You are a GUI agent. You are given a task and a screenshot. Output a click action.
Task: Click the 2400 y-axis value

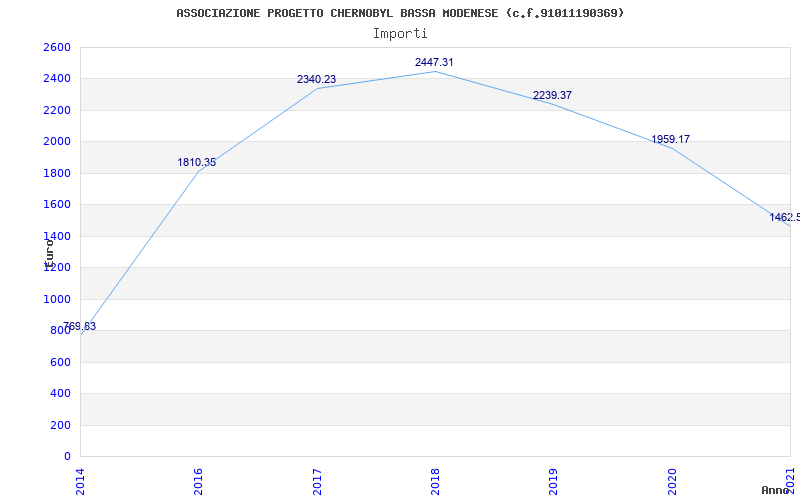pos(57,79)
